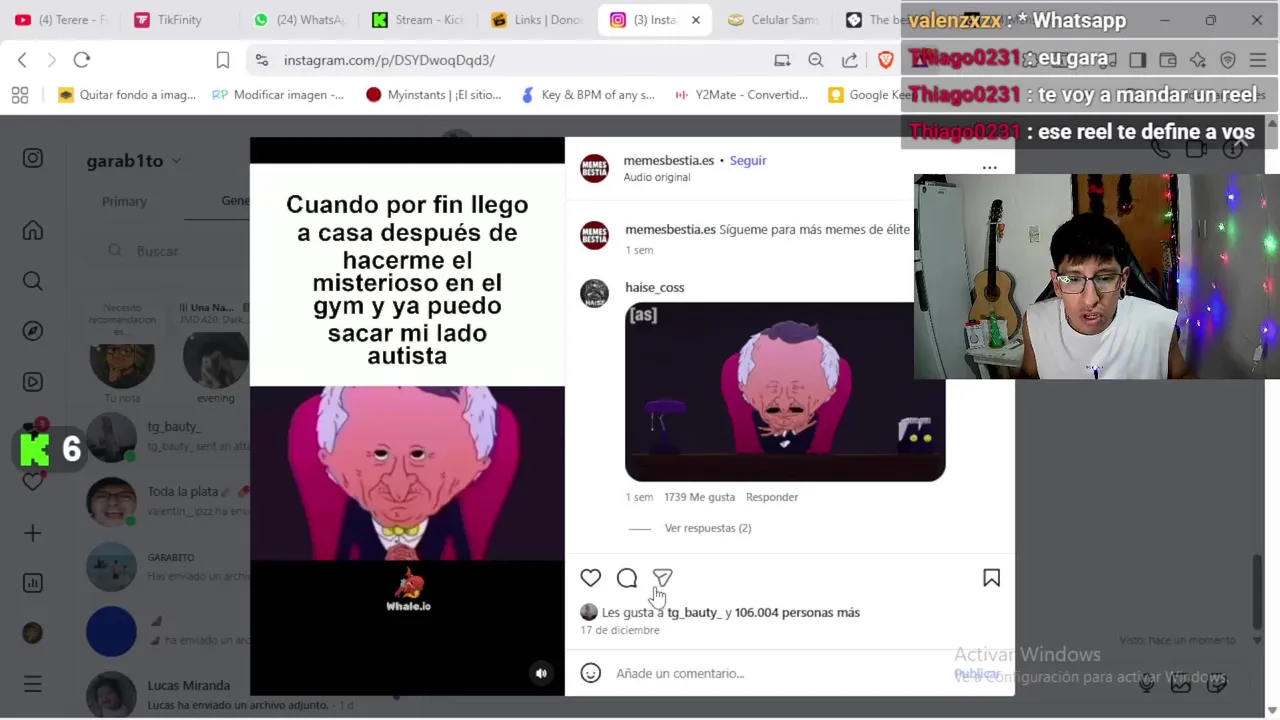1280x720 pixels.
Task: Open the zoom magnifier icon in the address bar
Action: point(816,60)
